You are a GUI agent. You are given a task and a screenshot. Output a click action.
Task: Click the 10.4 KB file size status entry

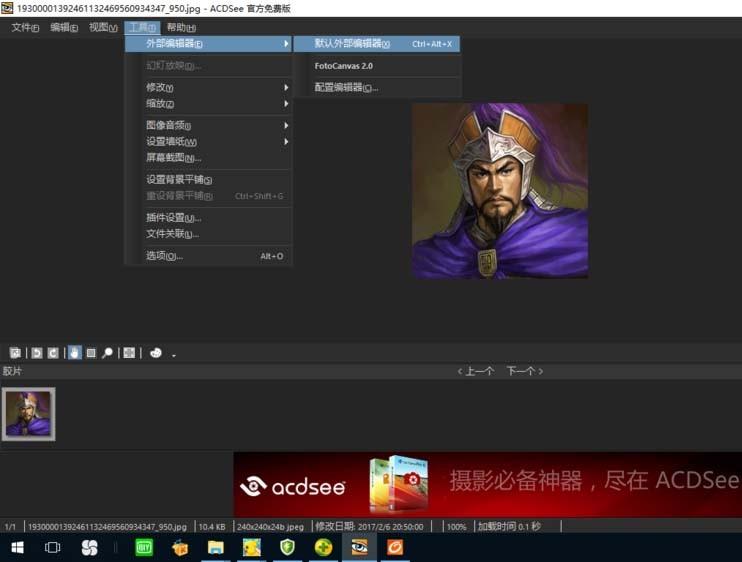pyautogui.click(x=212, y=527)
